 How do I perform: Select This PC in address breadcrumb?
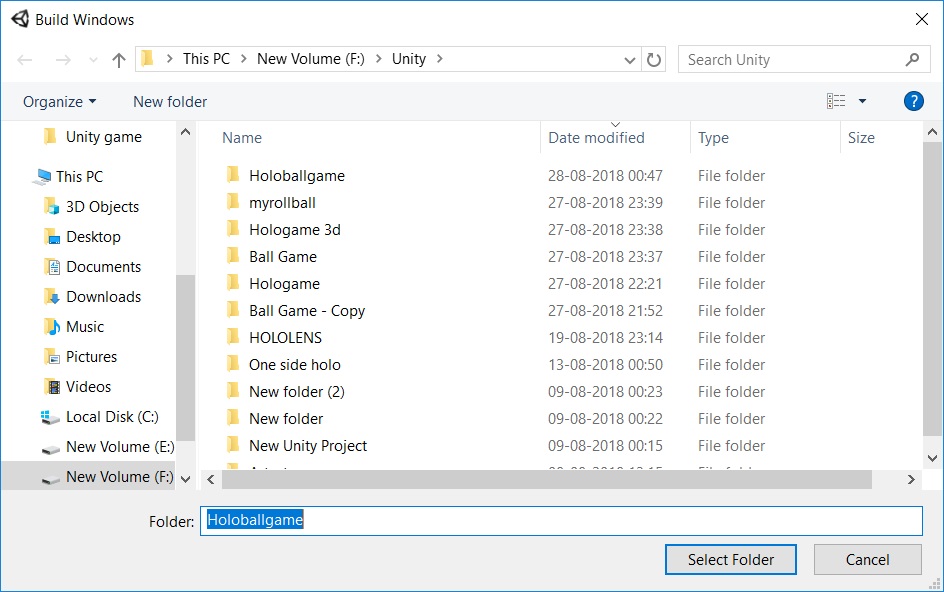click(206, 59)
